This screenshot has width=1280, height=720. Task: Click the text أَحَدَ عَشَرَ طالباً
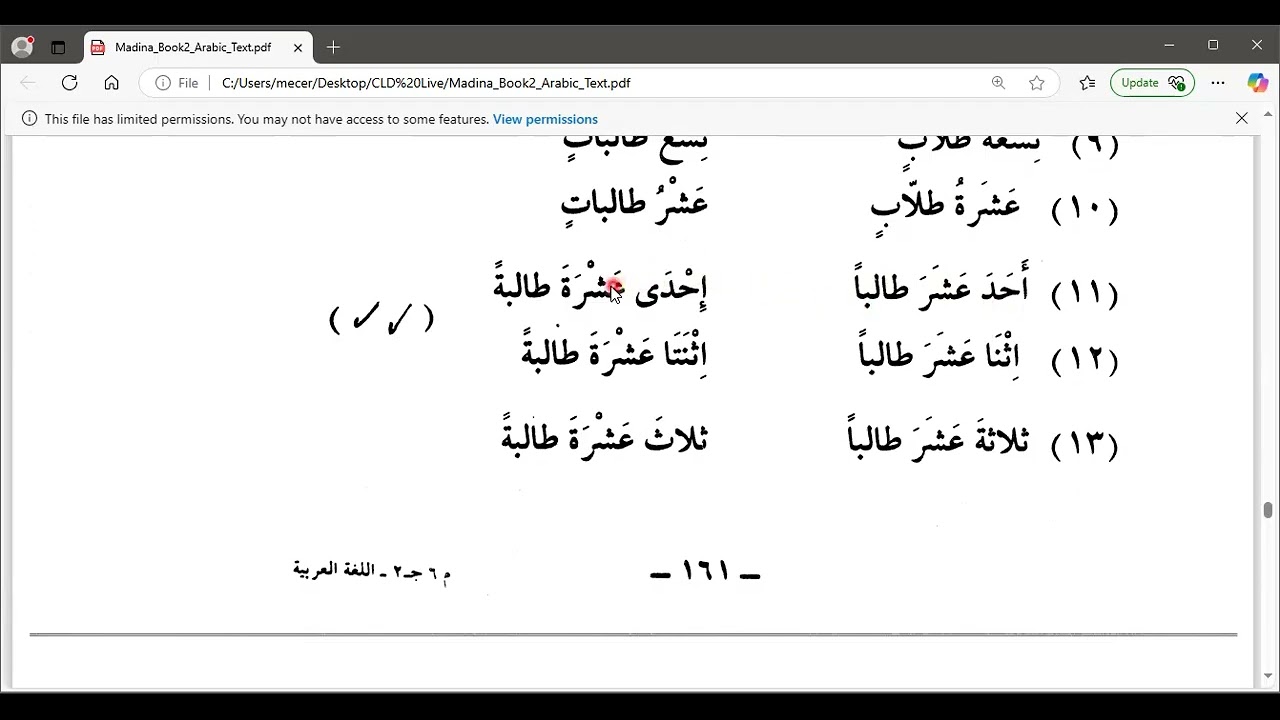(x=940, y=286)
